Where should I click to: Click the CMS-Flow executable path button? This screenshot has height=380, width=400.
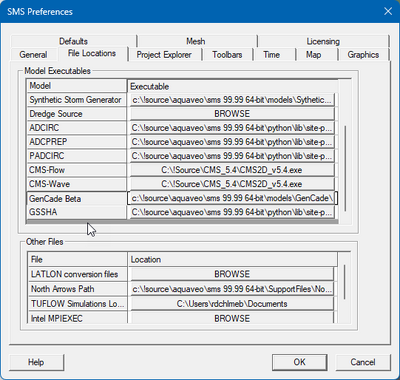(x=232, y=170)
